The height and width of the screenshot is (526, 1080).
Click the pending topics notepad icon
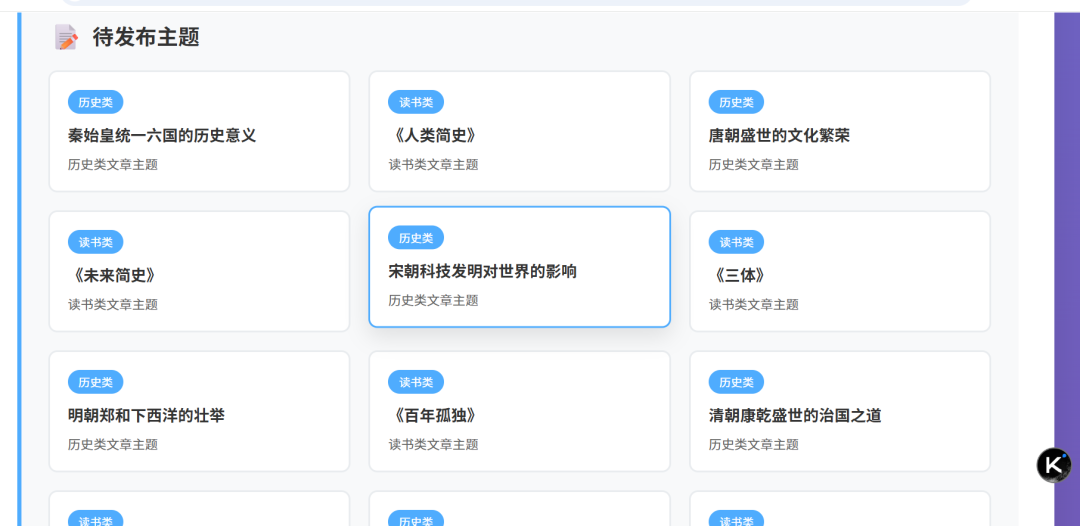pyautogui.click(x=66, y=37)
